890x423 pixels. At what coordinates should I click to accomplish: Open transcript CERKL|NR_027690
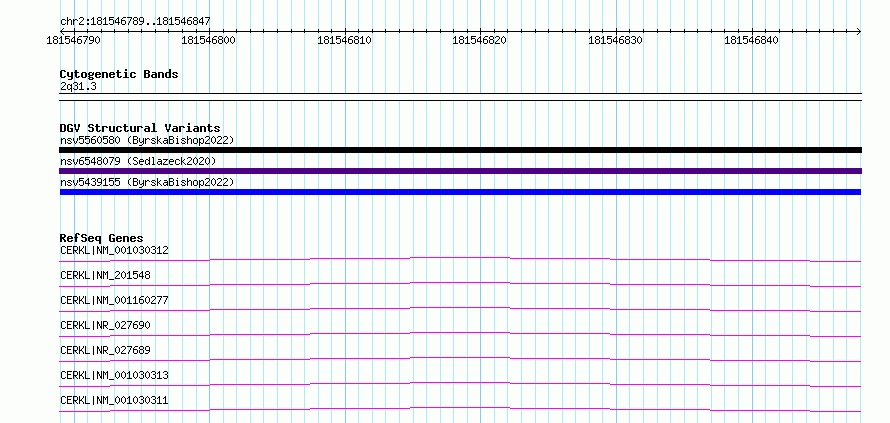105,325
